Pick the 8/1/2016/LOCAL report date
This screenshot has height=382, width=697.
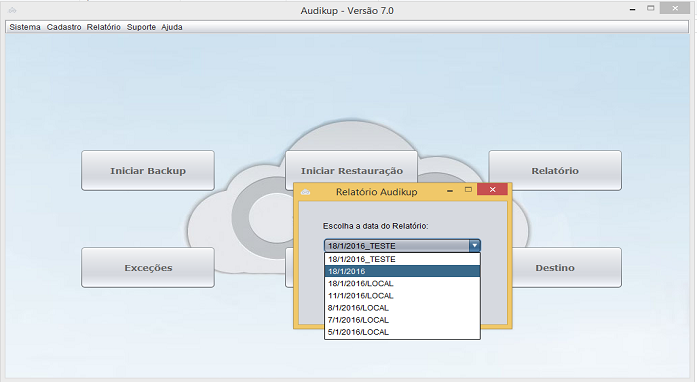(402, 308)
